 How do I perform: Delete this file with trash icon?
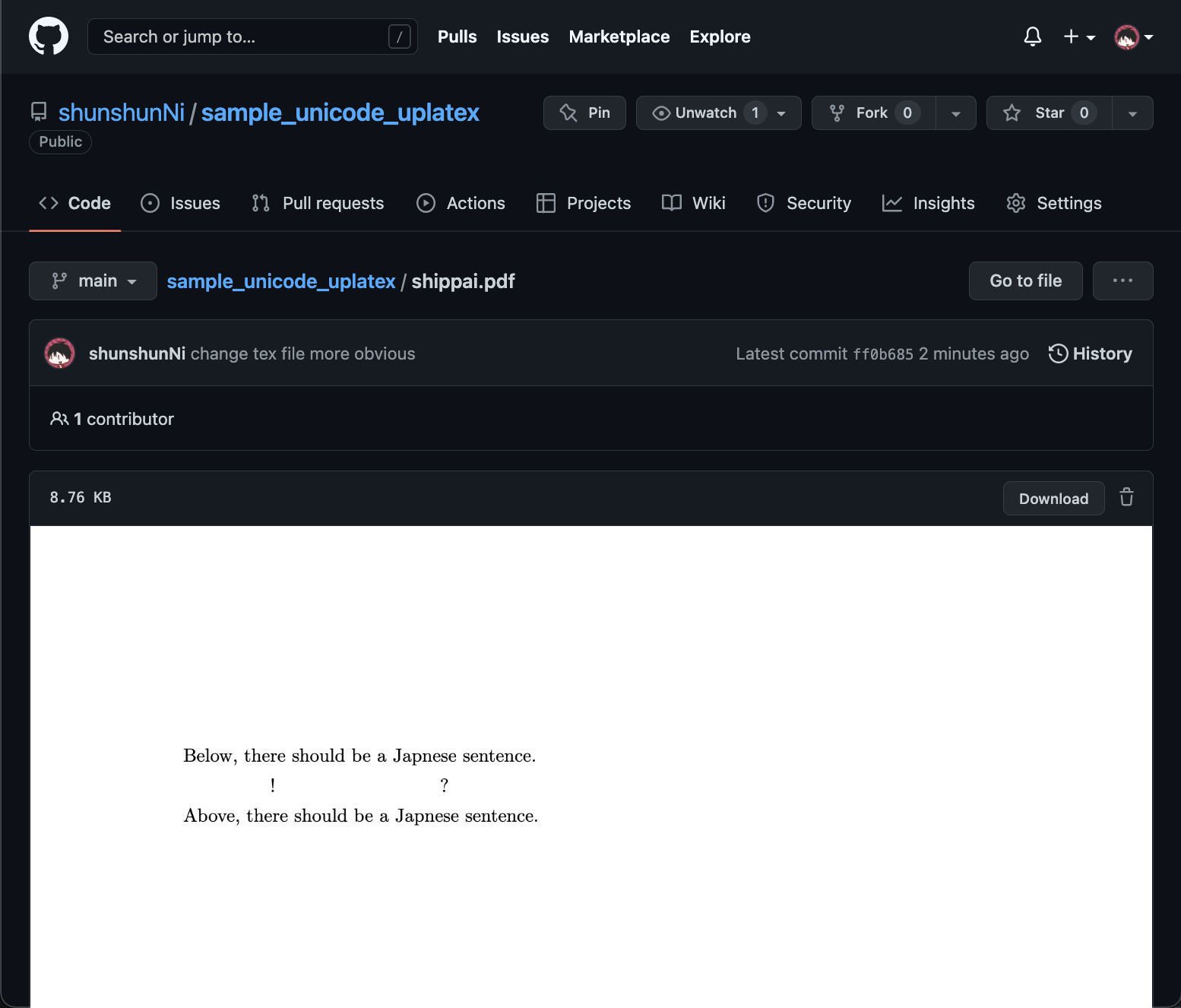[1126, 497]
